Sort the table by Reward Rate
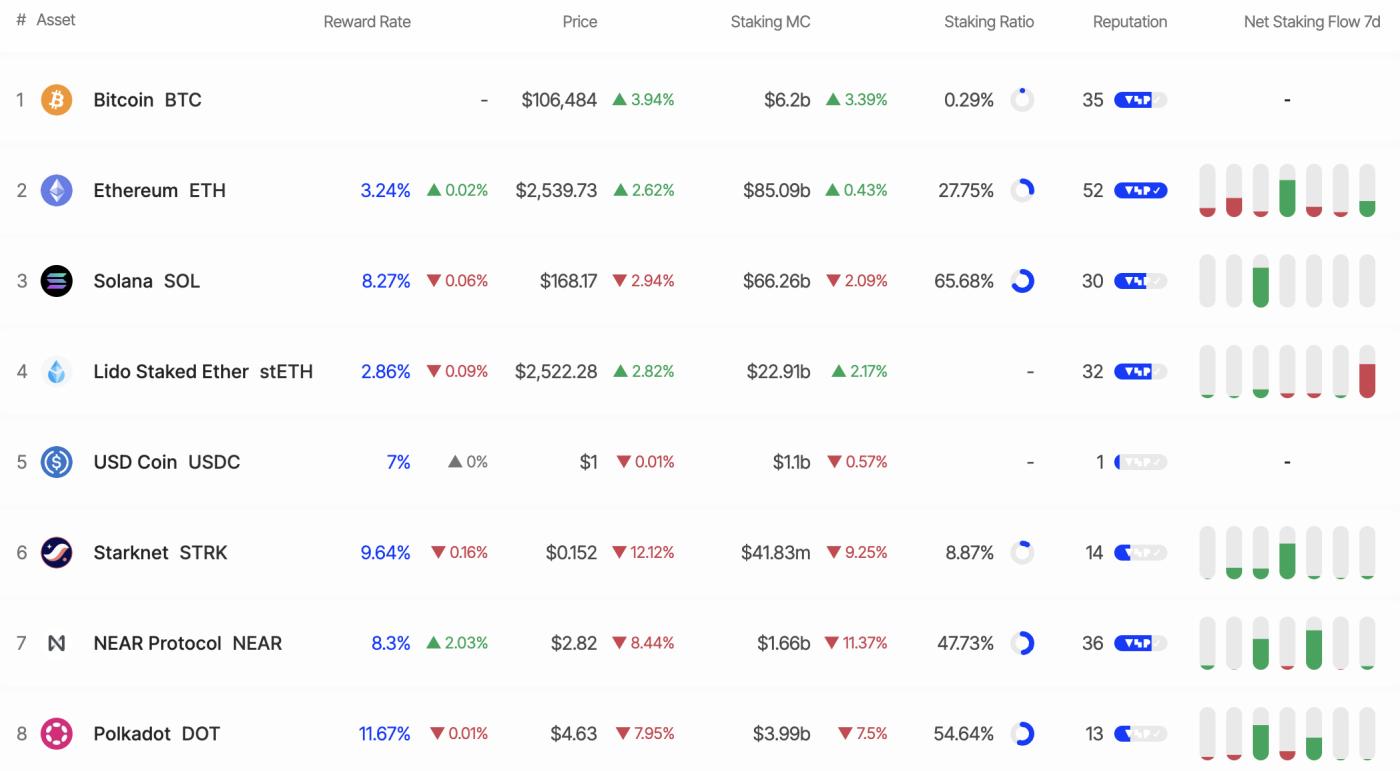 click(367, 21)
